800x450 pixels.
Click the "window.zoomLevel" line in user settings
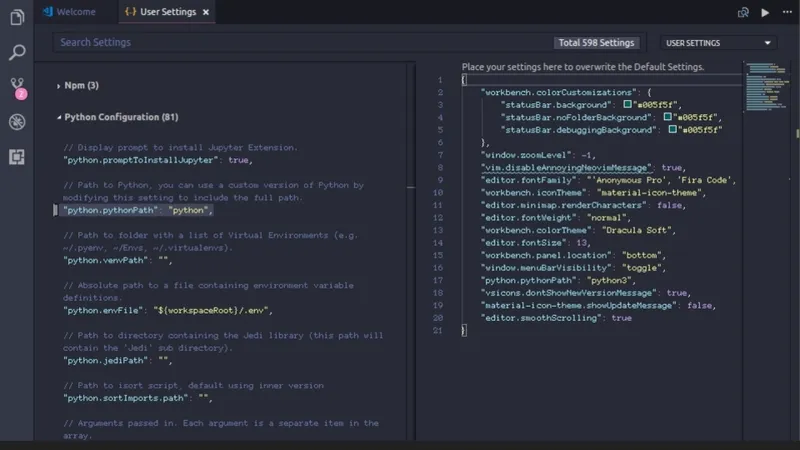pos(538,155)
